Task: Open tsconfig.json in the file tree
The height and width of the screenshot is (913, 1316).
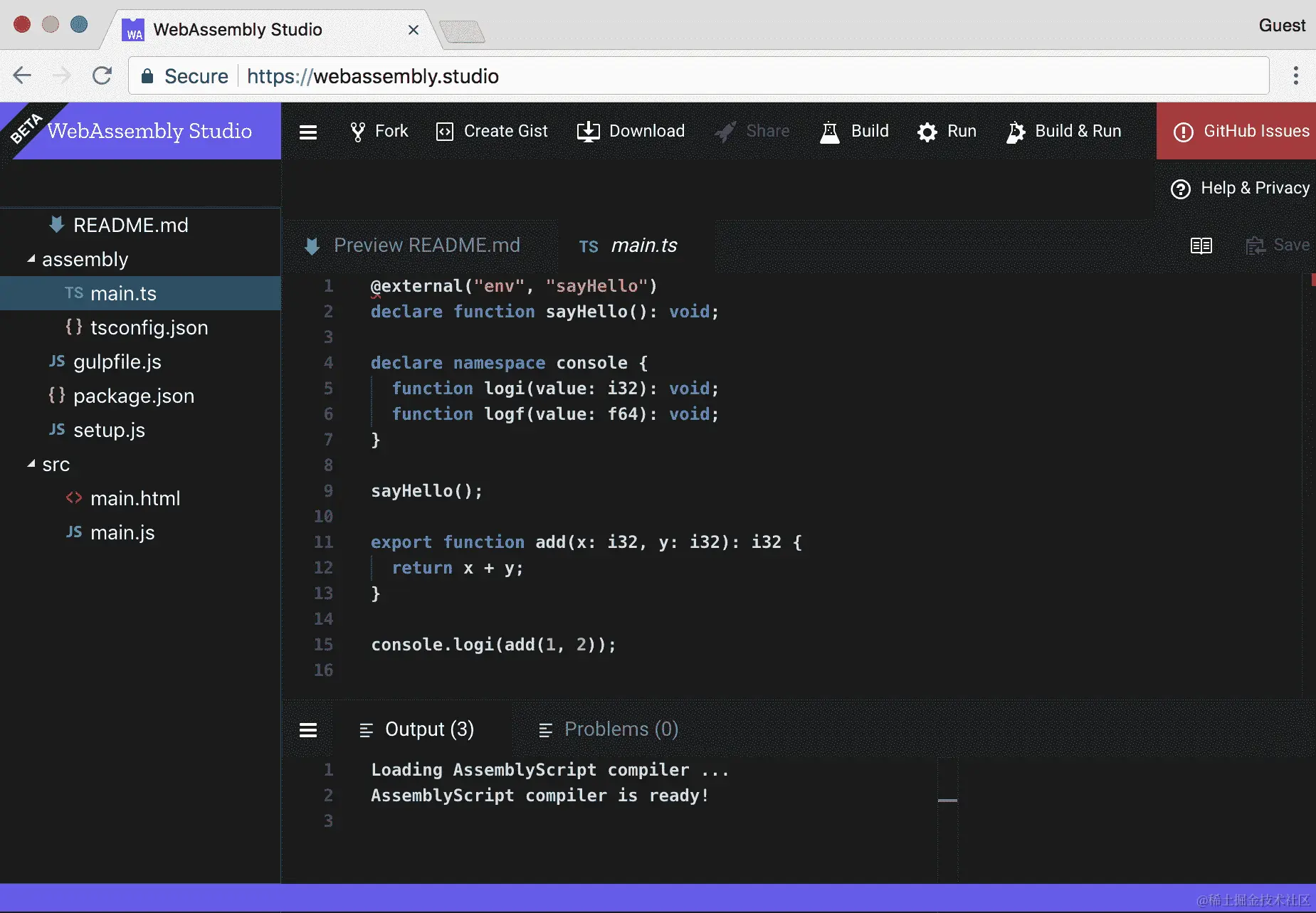Action: click(x=141, y=327)
